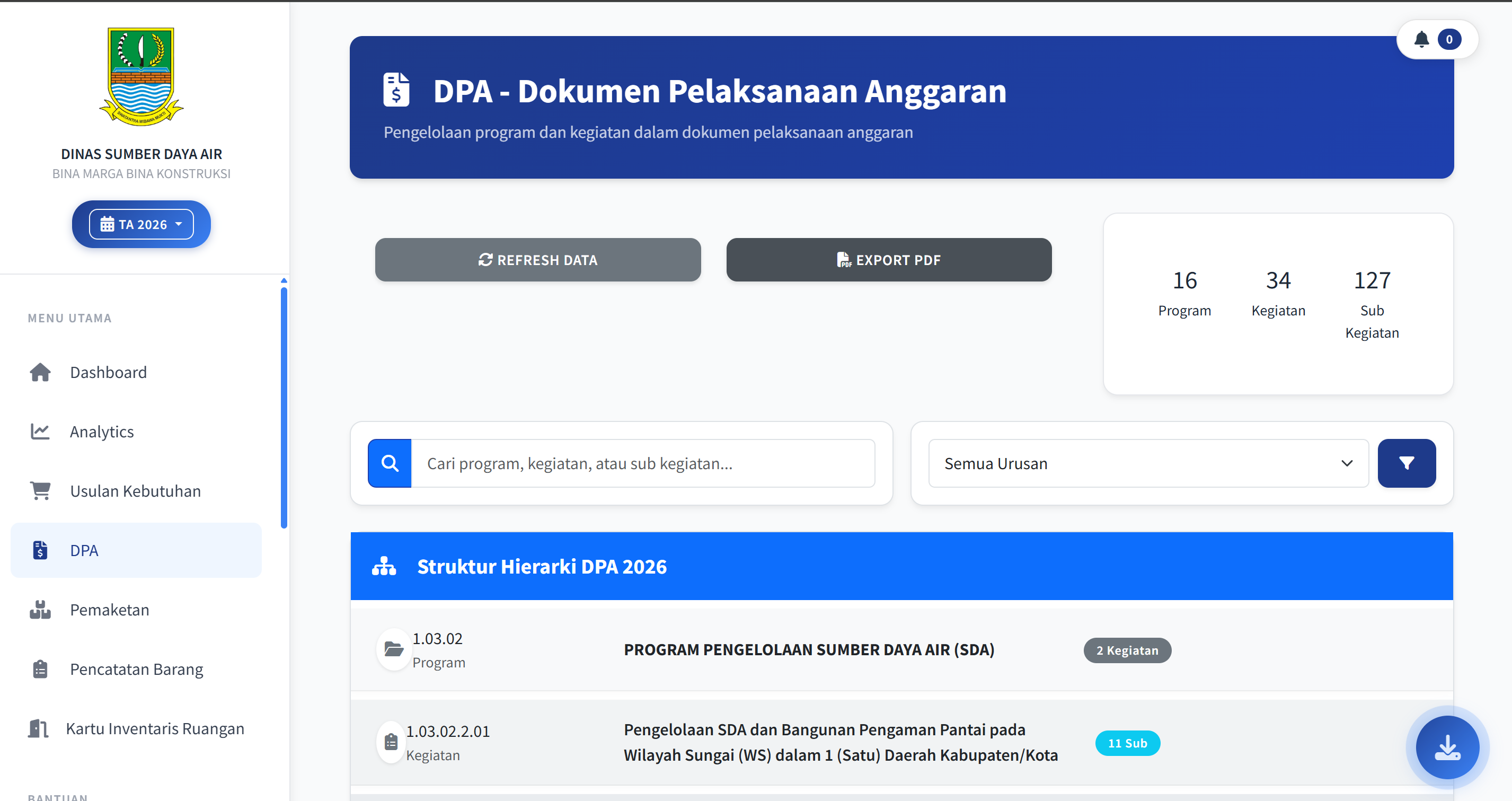This screenshot has width=1512, height=801.
Task: Expand kegiatan via the 11 Sub badge
Action: [x=1128, y=742]
